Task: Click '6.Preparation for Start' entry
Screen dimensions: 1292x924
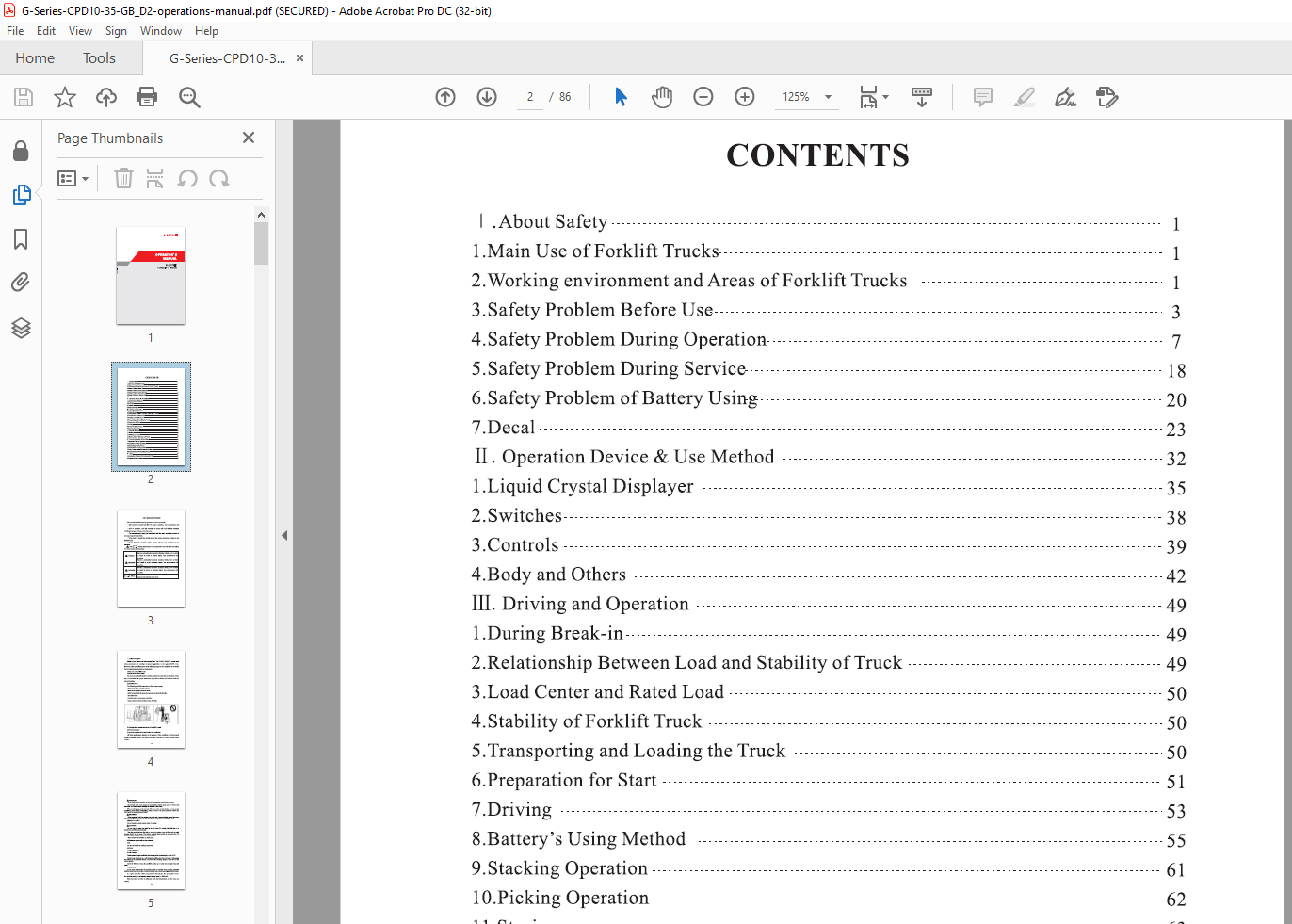Action: tap(564, 781)
